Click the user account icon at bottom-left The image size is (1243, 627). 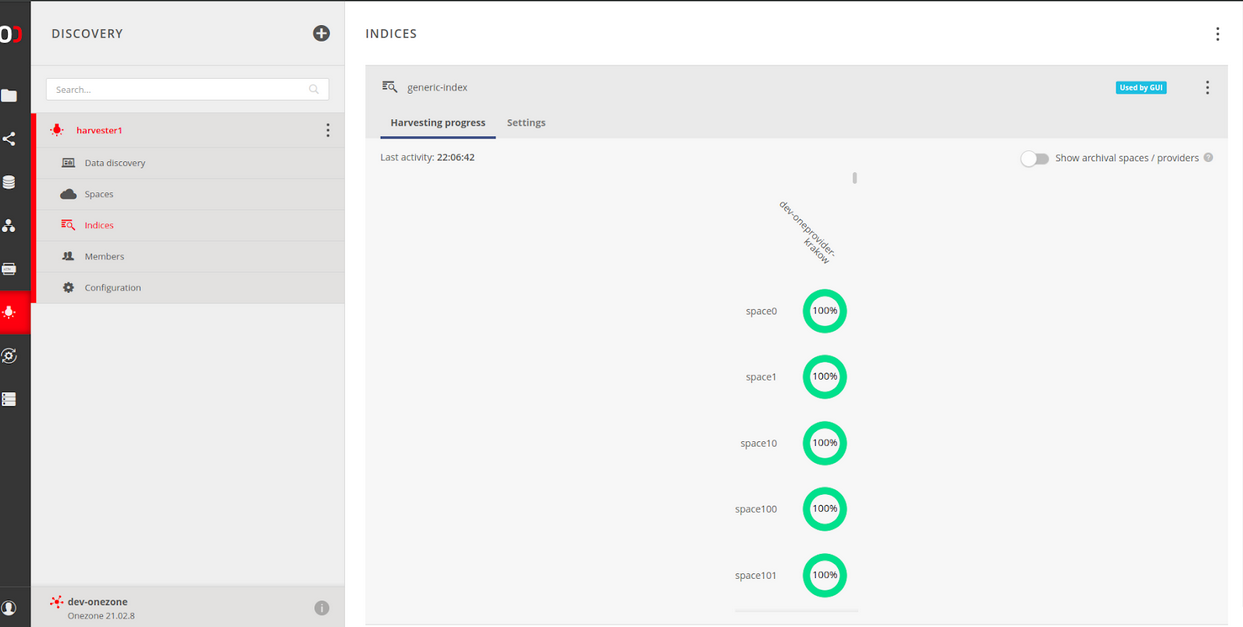coord(9,608)
